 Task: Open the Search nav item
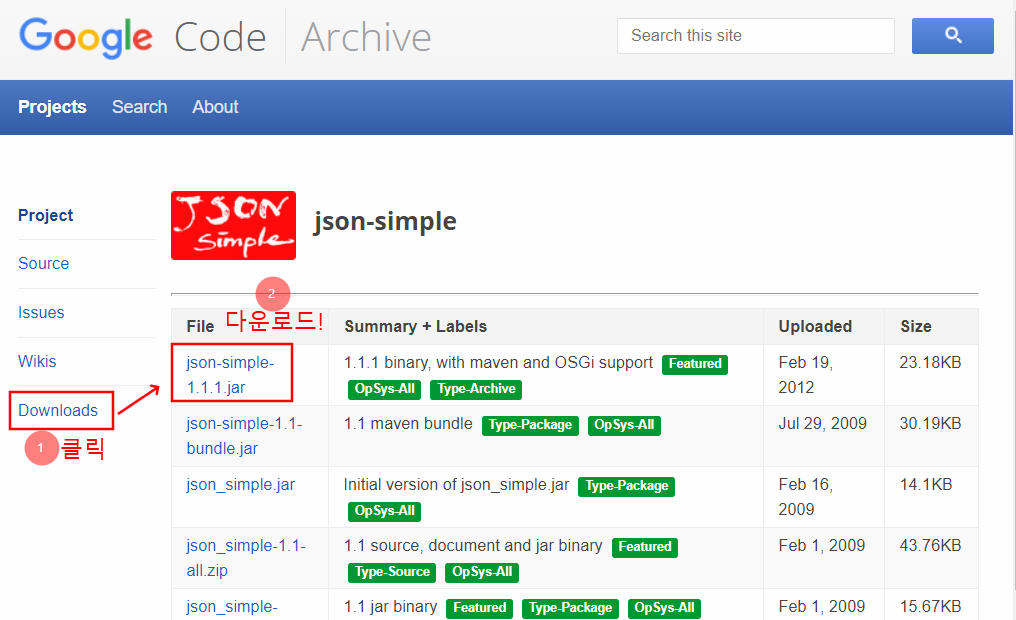[x=139, y=107]
